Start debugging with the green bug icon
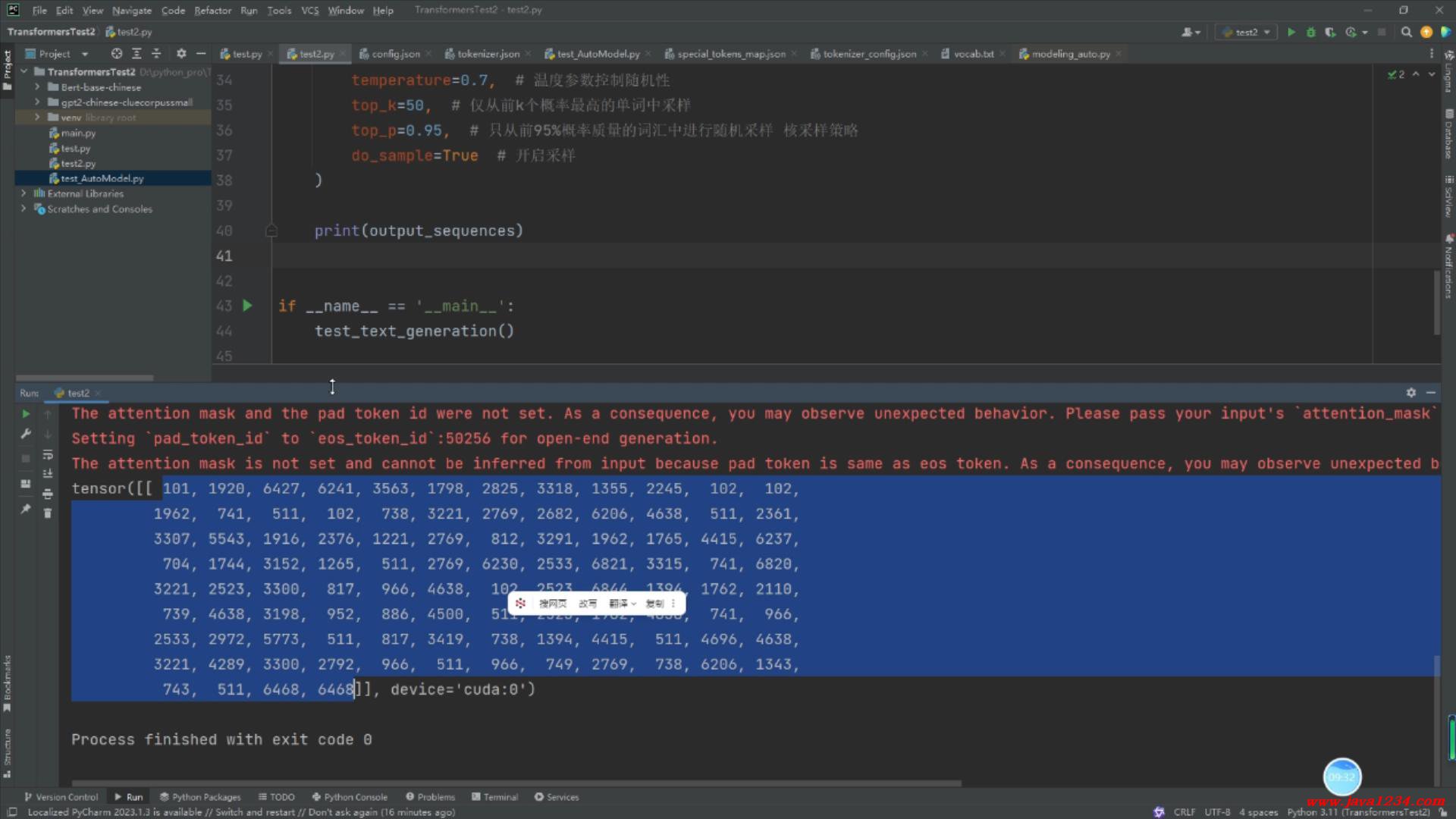Viewport: 1456px width, 819px height. [1310, 32]
